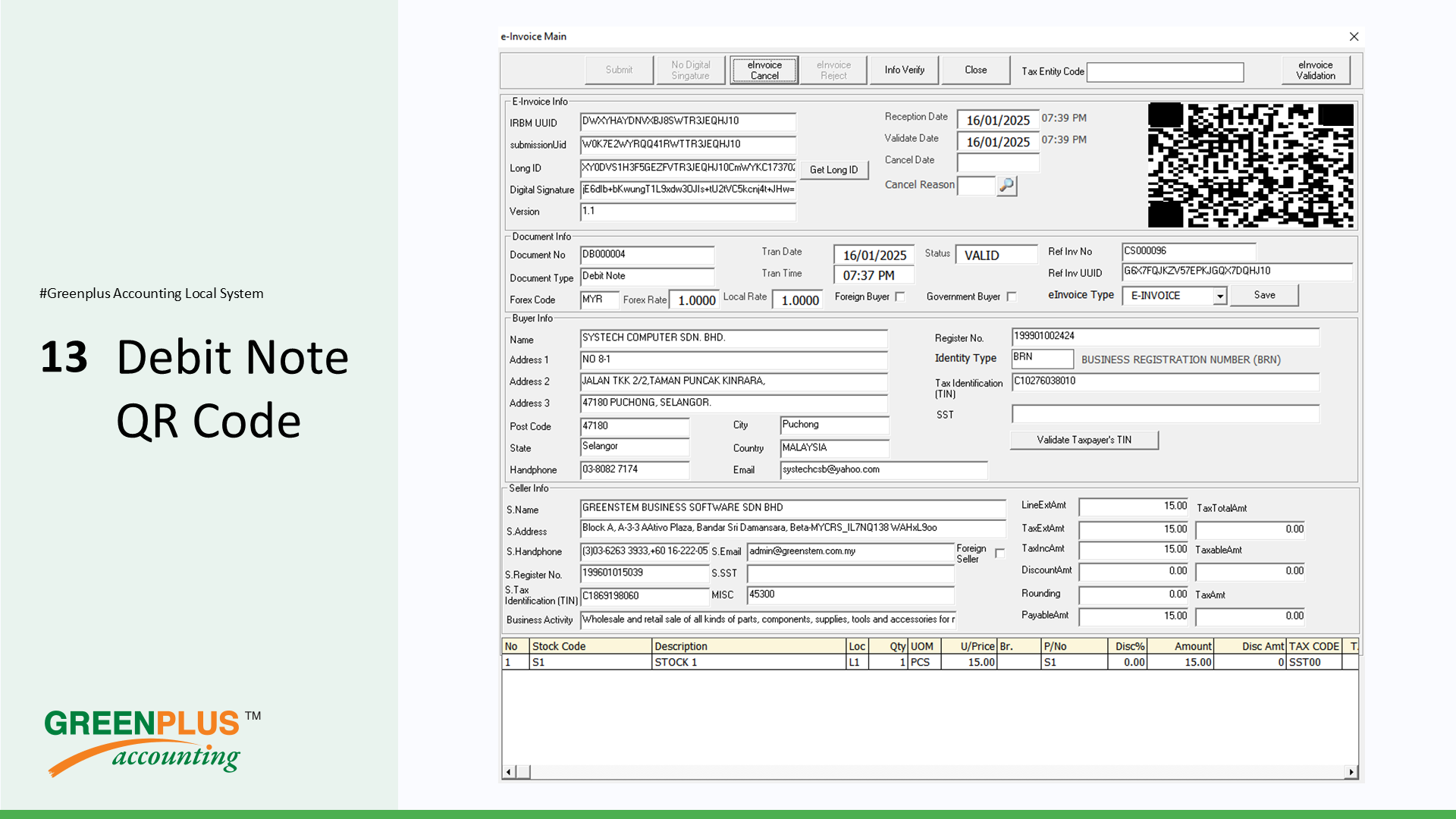1456x819 pixels.
Task: Click the TAX CODE column header
Action: click(x=1313, y=646)
